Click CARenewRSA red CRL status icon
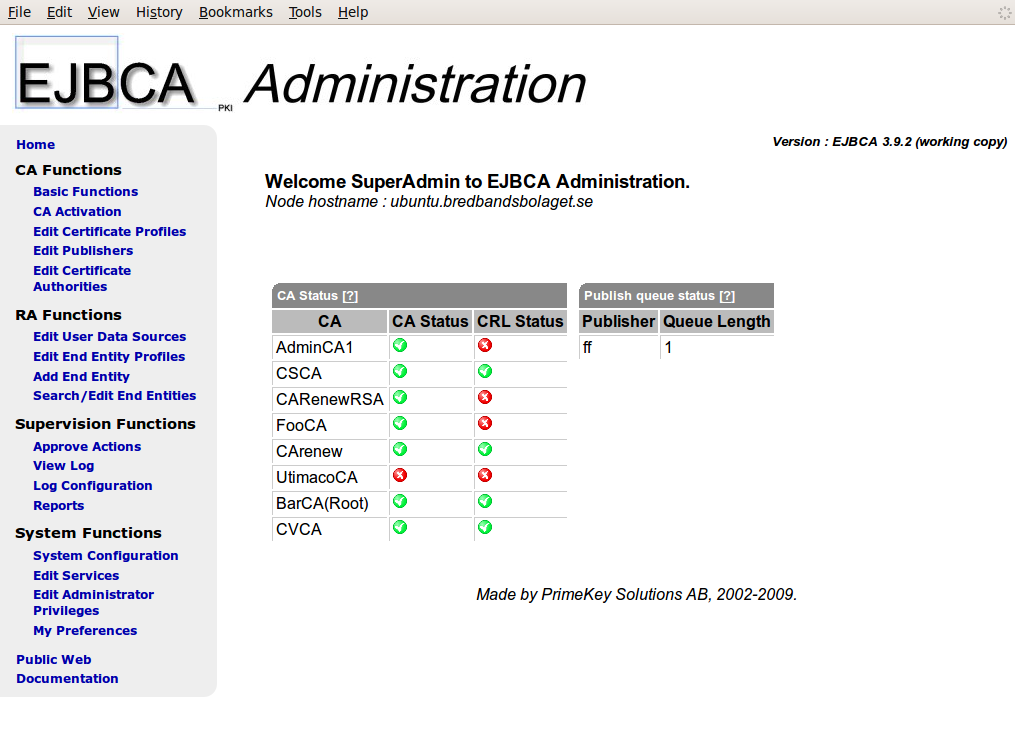1015x732 pixels. click(x=485, y=397)
